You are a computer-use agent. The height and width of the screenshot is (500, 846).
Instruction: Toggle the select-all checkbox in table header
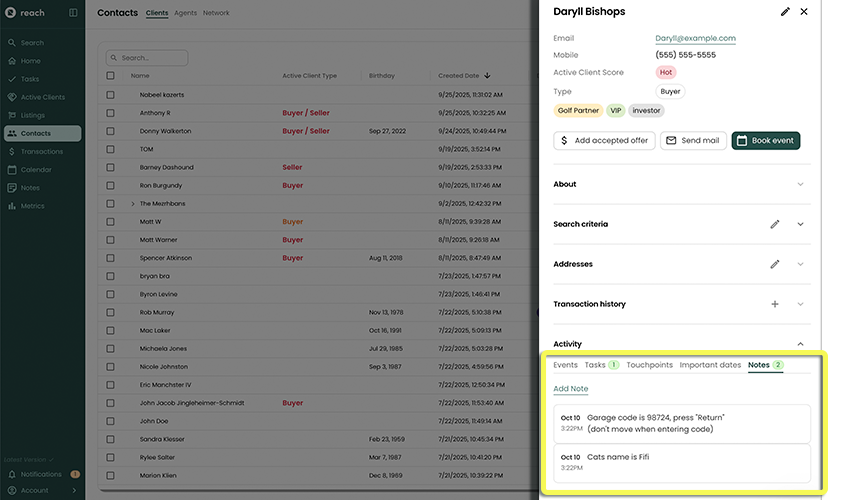click(111, 76)
